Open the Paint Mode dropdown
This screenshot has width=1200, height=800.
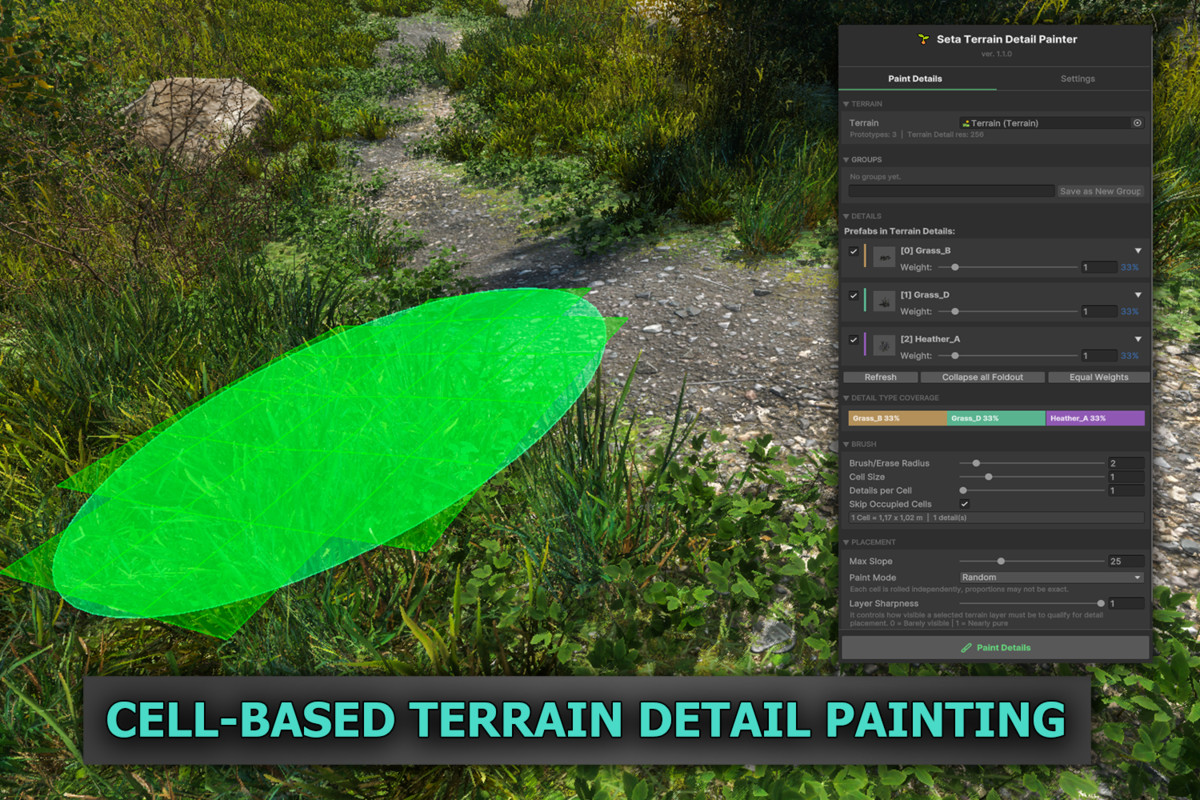point(1051,577)
